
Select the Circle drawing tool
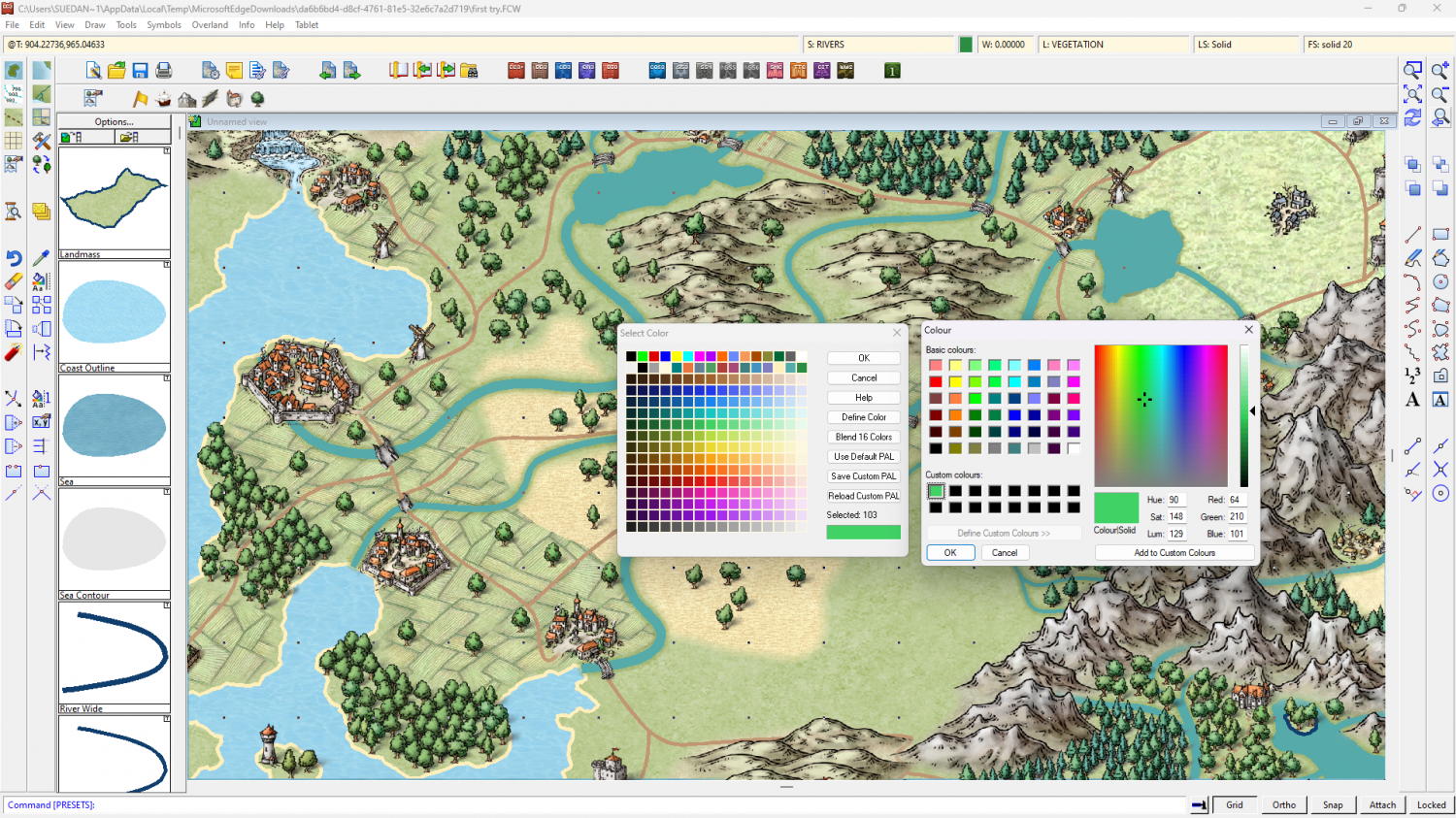1440,281
